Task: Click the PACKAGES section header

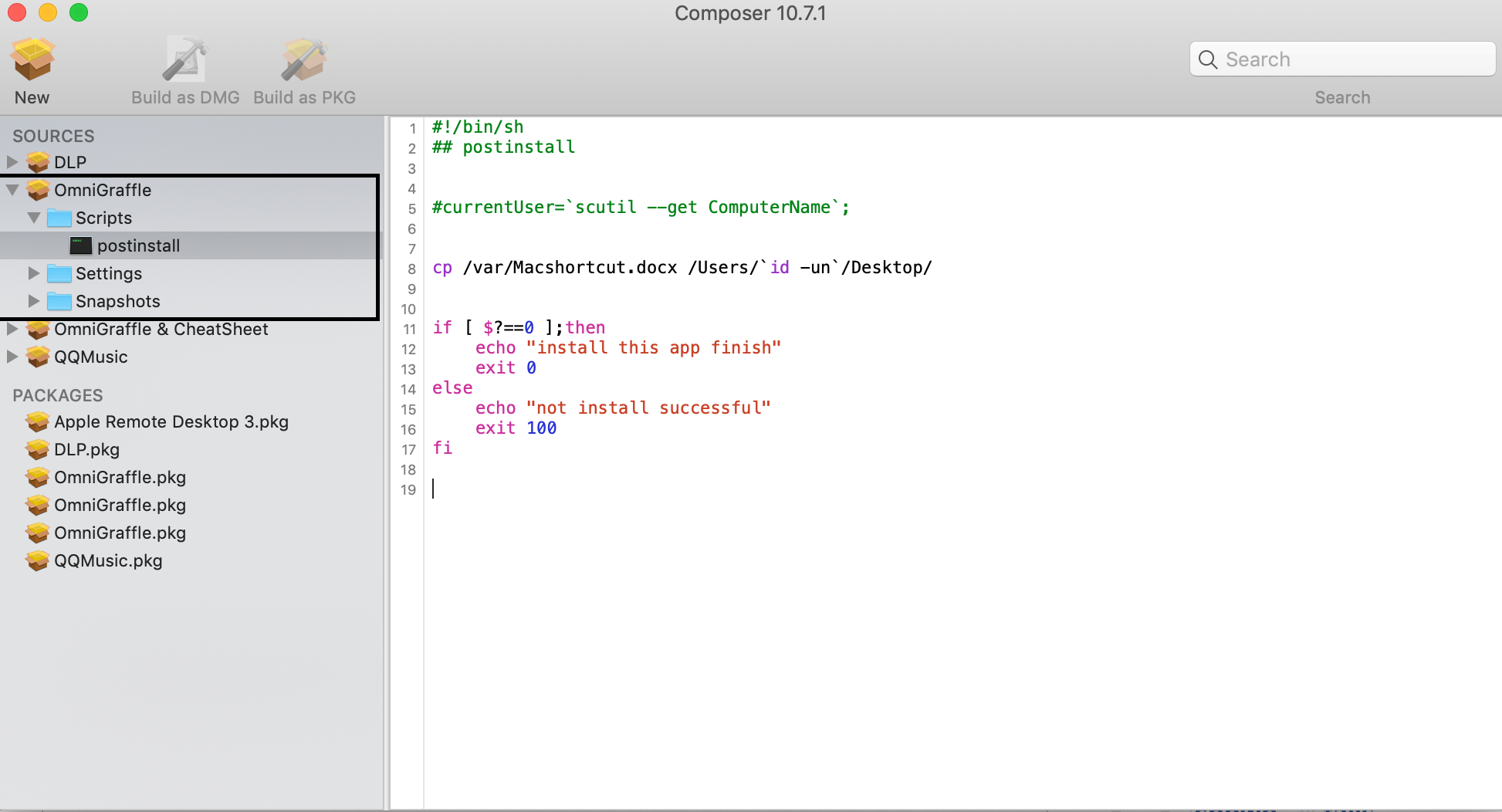Action: tap(58, 395)
